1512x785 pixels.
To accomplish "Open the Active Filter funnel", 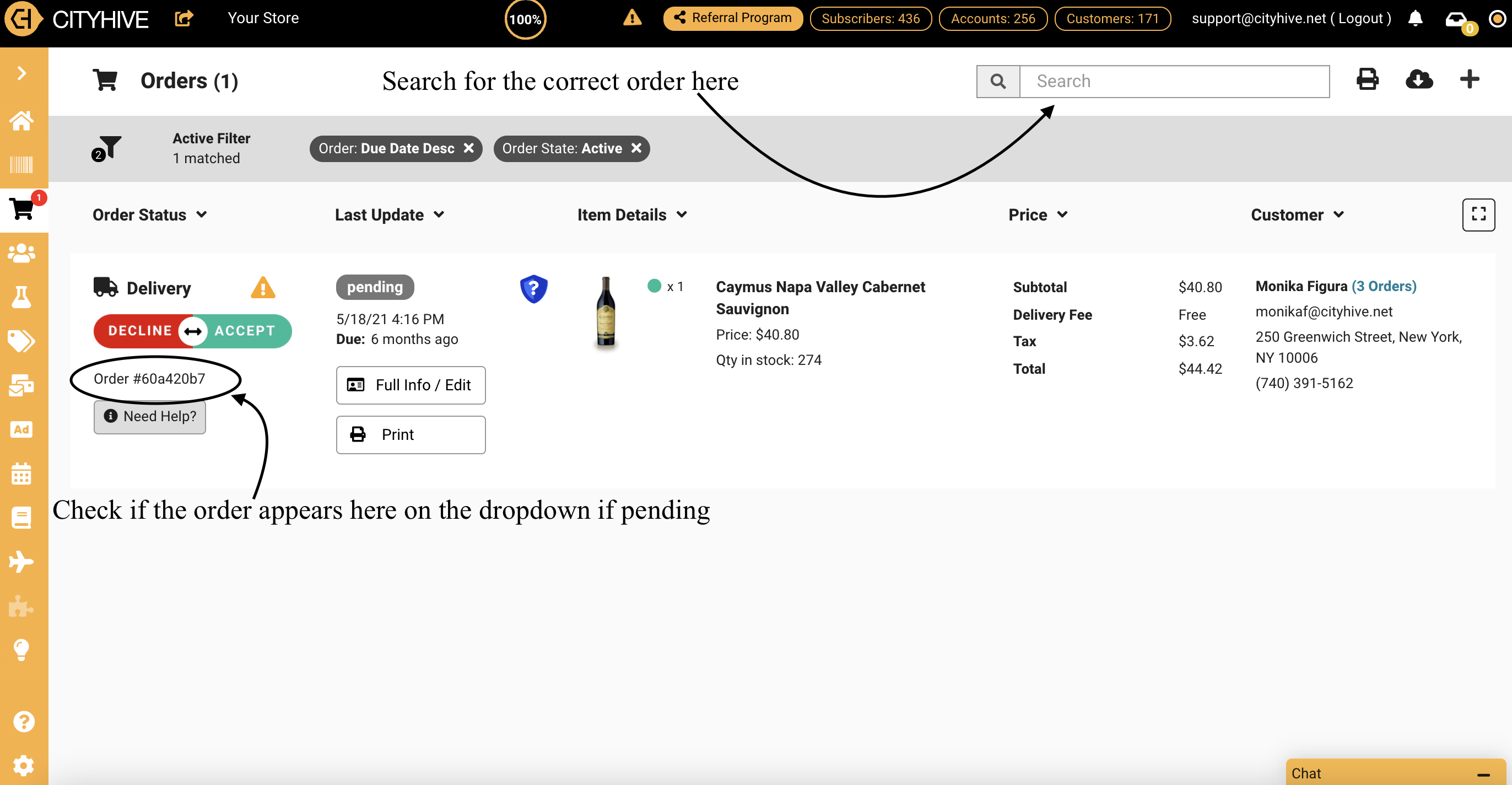I will (x=106, y=148).
